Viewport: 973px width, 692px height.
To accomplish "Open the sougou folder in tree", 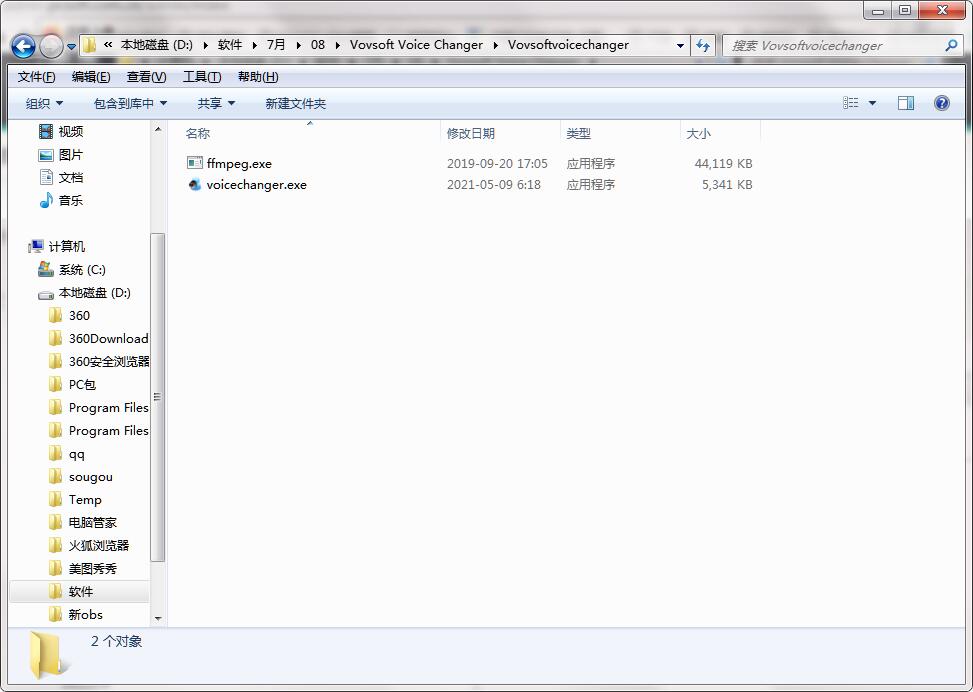I will coord(81,477).
